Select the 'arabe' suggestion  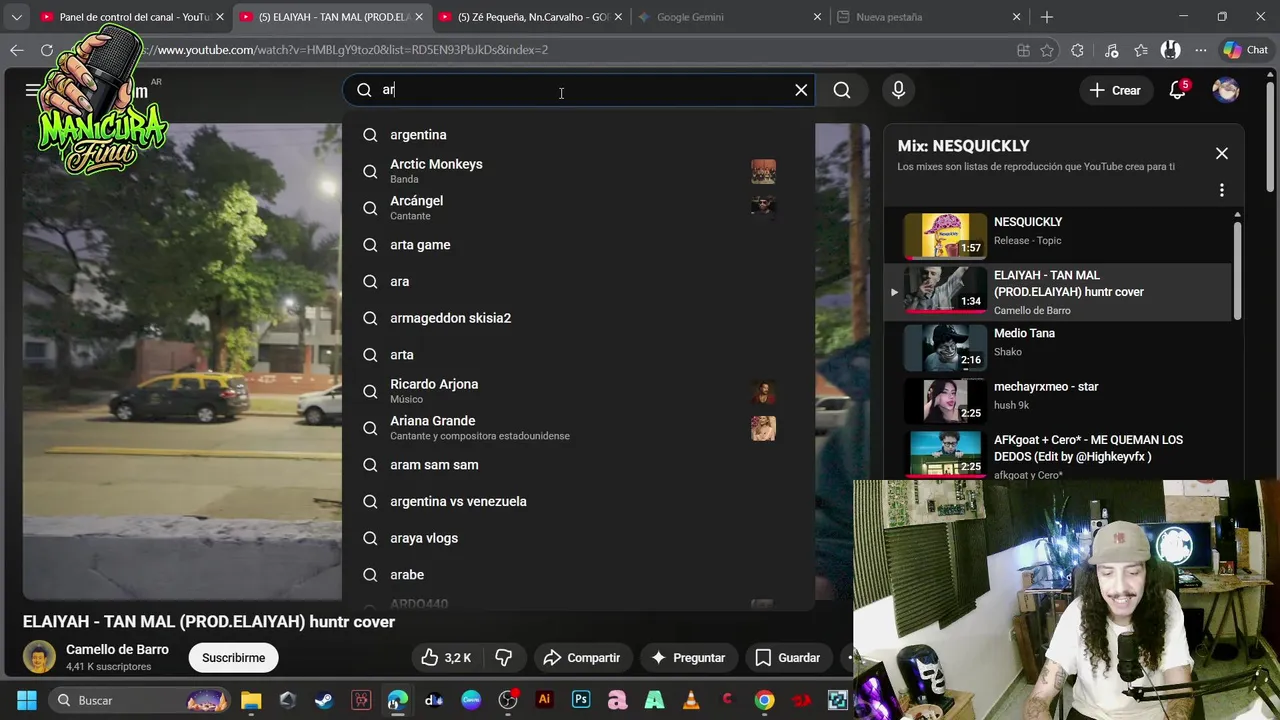pos(578,575)
